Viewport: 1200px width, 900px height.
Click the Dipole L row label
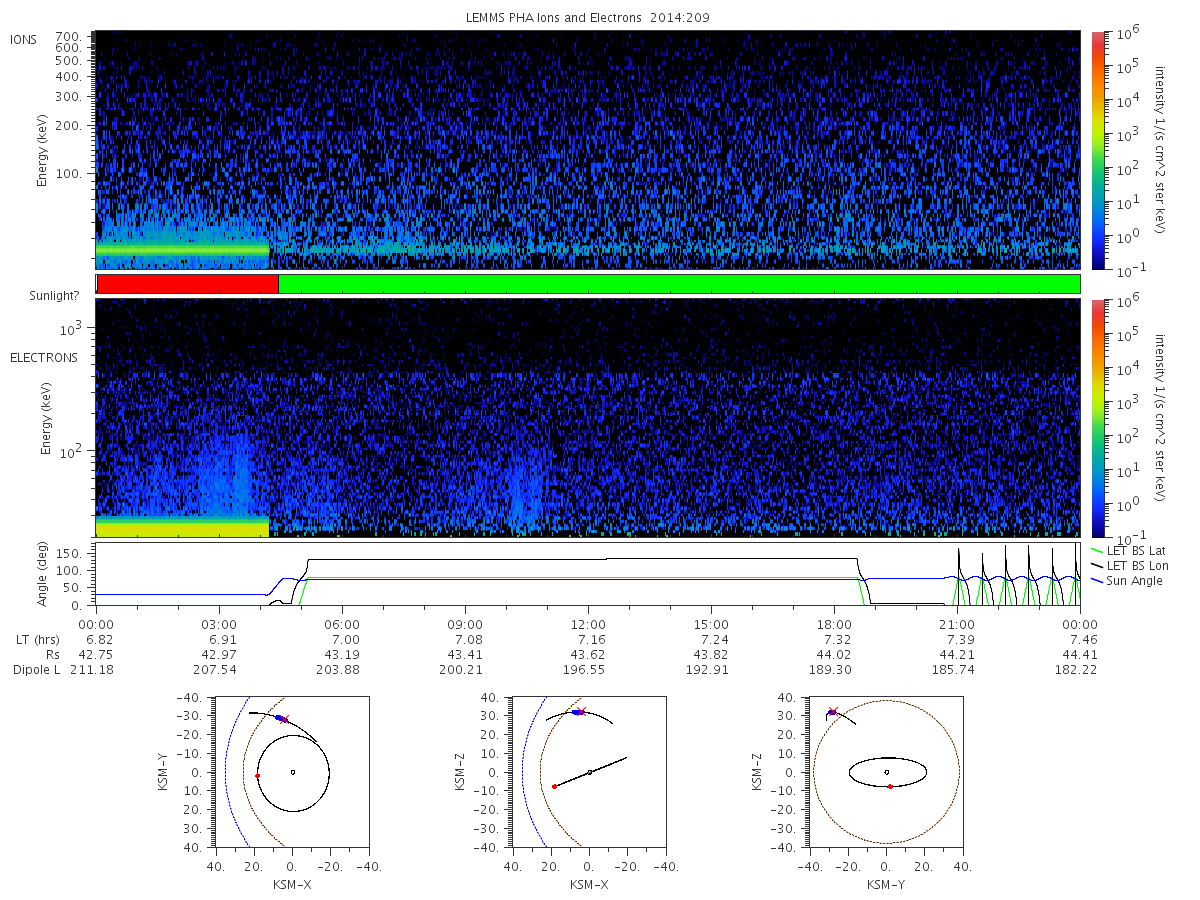coord(36,668)
